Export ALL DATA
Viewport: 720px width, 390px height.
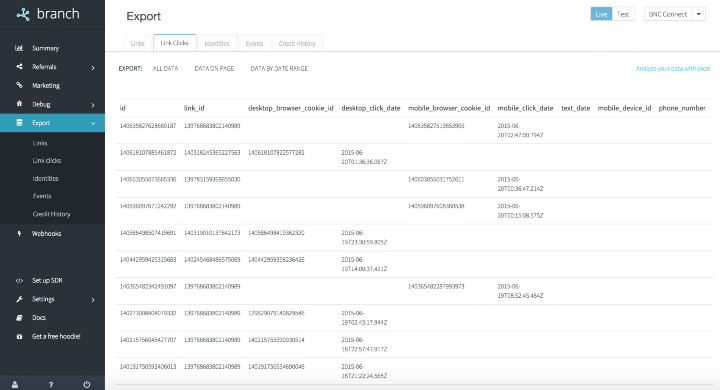(x=165, y=68)
